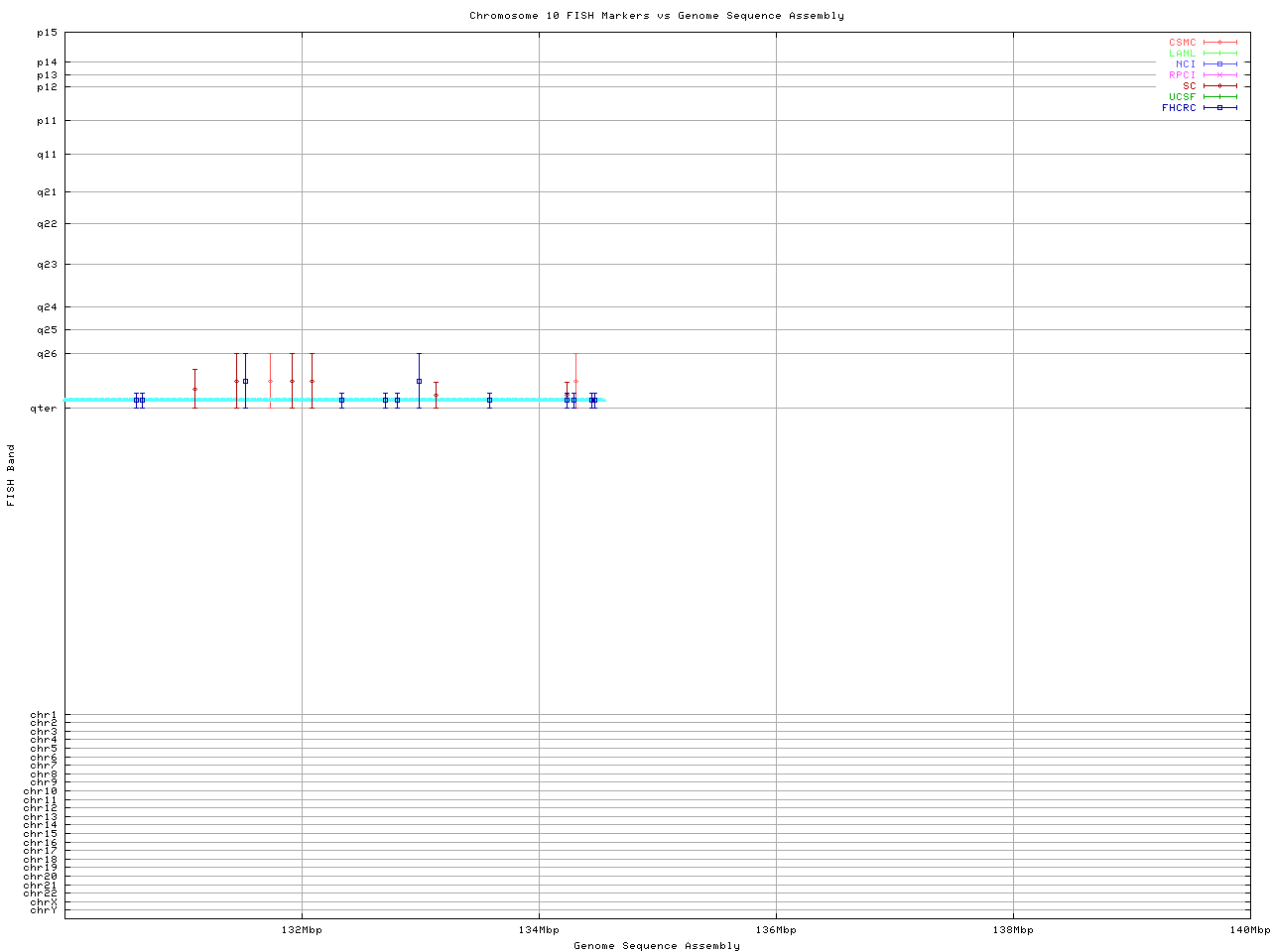Click the vertical FISH Band axis title

11,475
